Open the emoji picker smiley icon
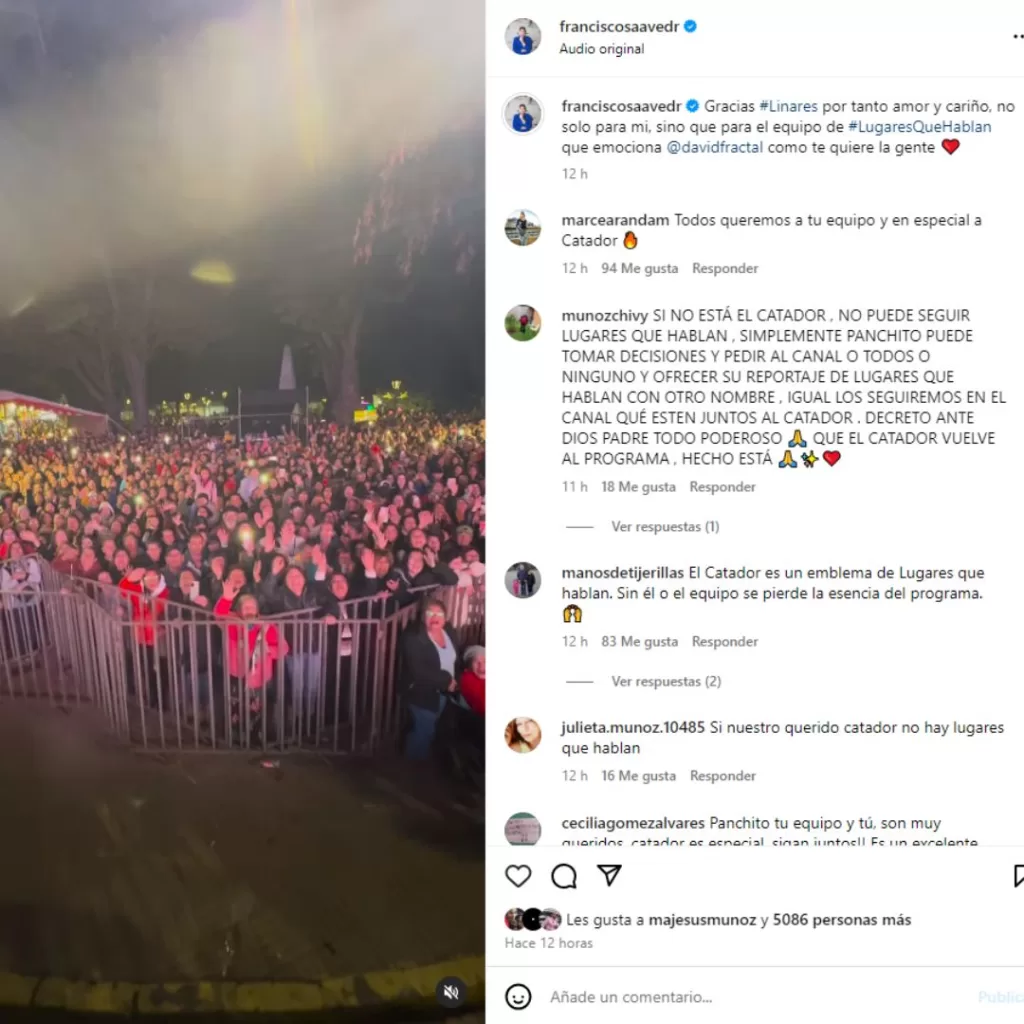Screen dimensions: 1024x1024 pyautogui.click(x=518, y=997)
